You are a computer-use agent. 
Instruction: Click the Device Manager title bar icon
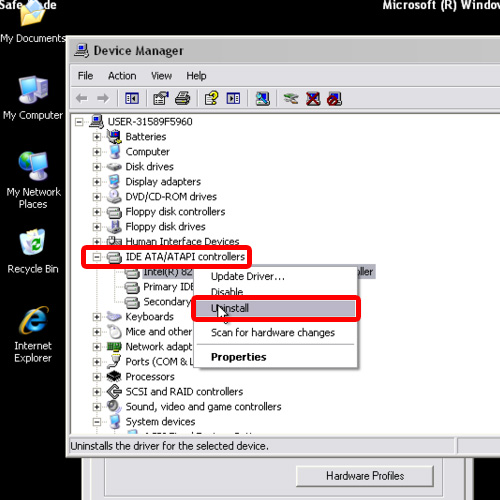[x=81, y=51]
